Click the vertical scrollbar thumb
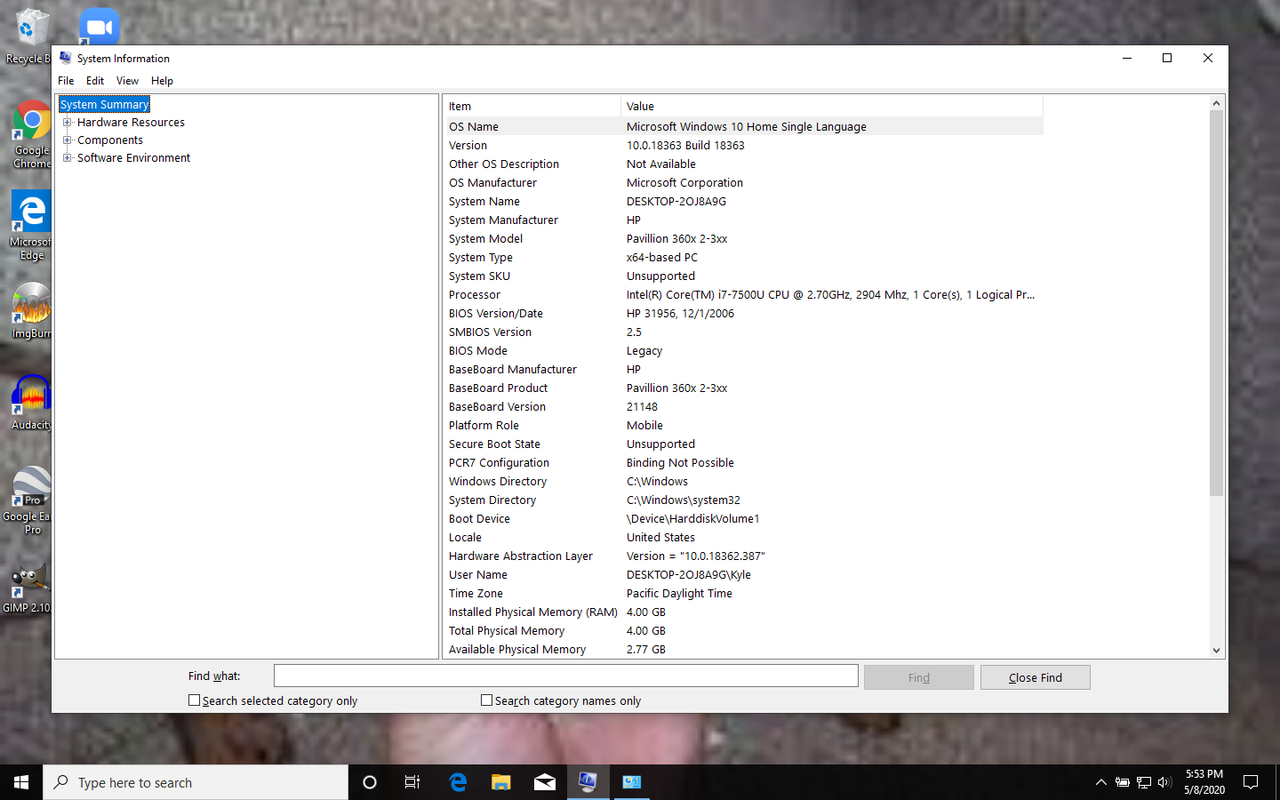1280x800 pixels. 1216,303
